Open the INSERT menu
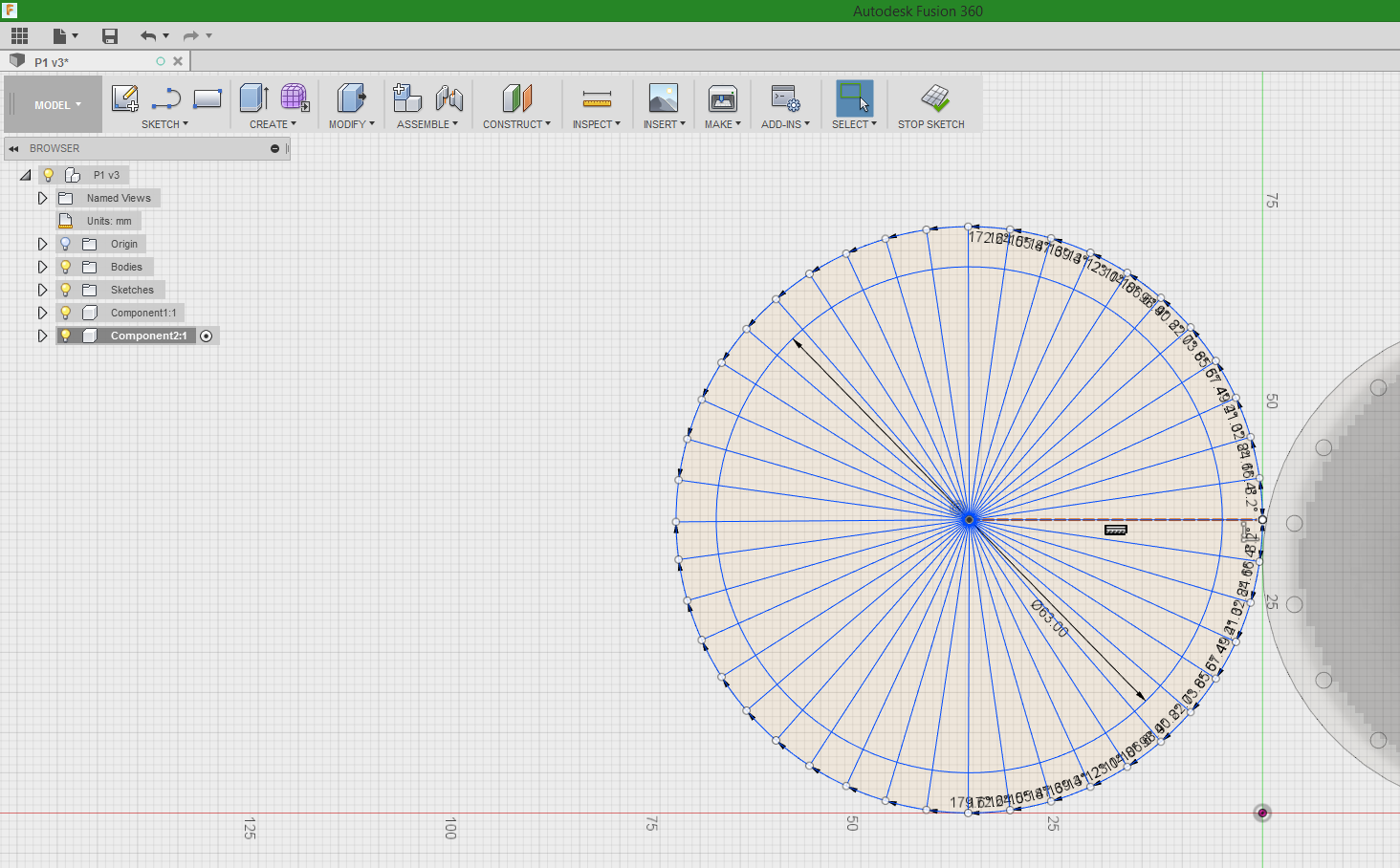 click(x=664, y=124)
